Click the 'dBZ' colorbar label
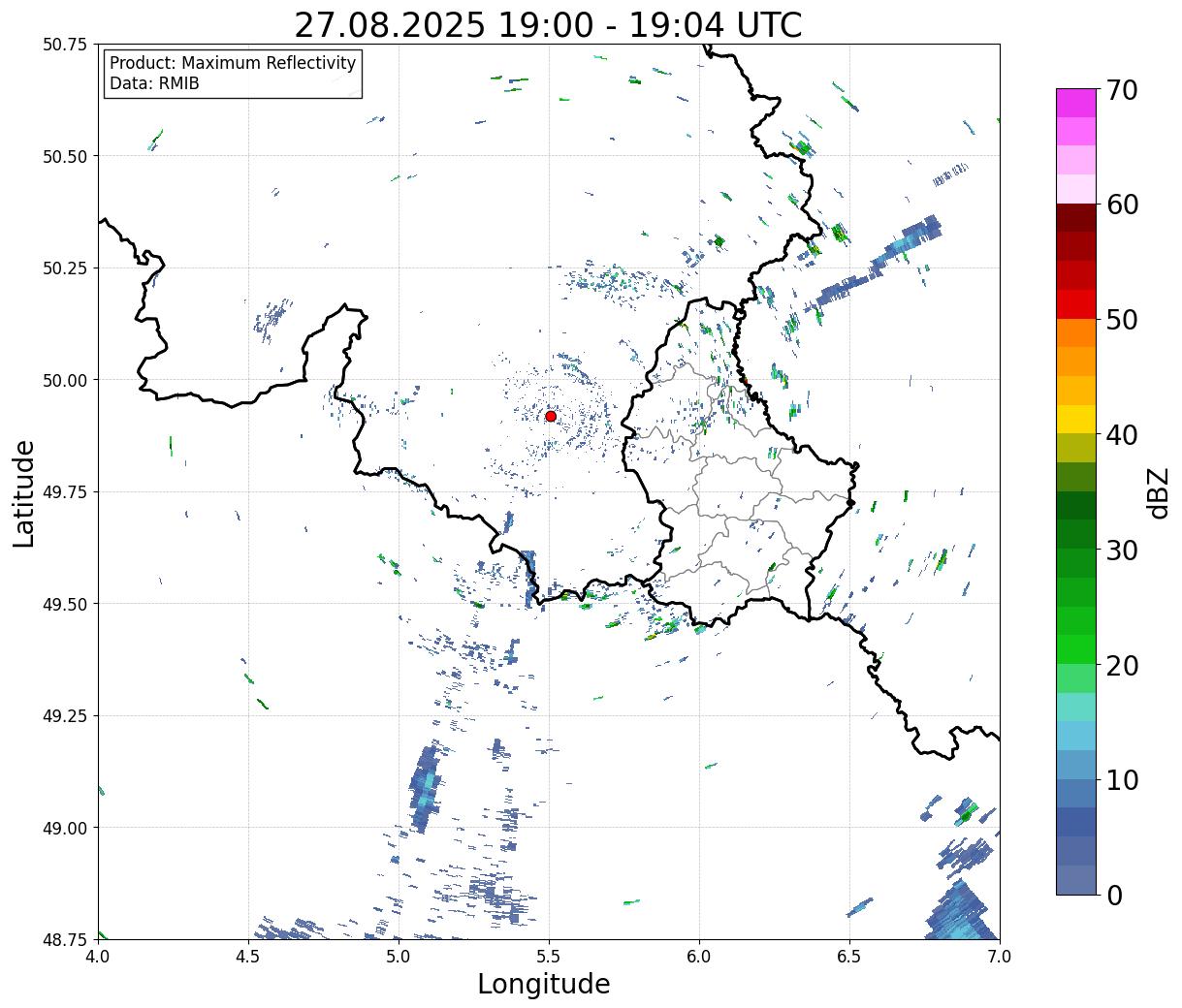The width and height of the screenshot is (1182, 1008). click(x=1158, y=492)
